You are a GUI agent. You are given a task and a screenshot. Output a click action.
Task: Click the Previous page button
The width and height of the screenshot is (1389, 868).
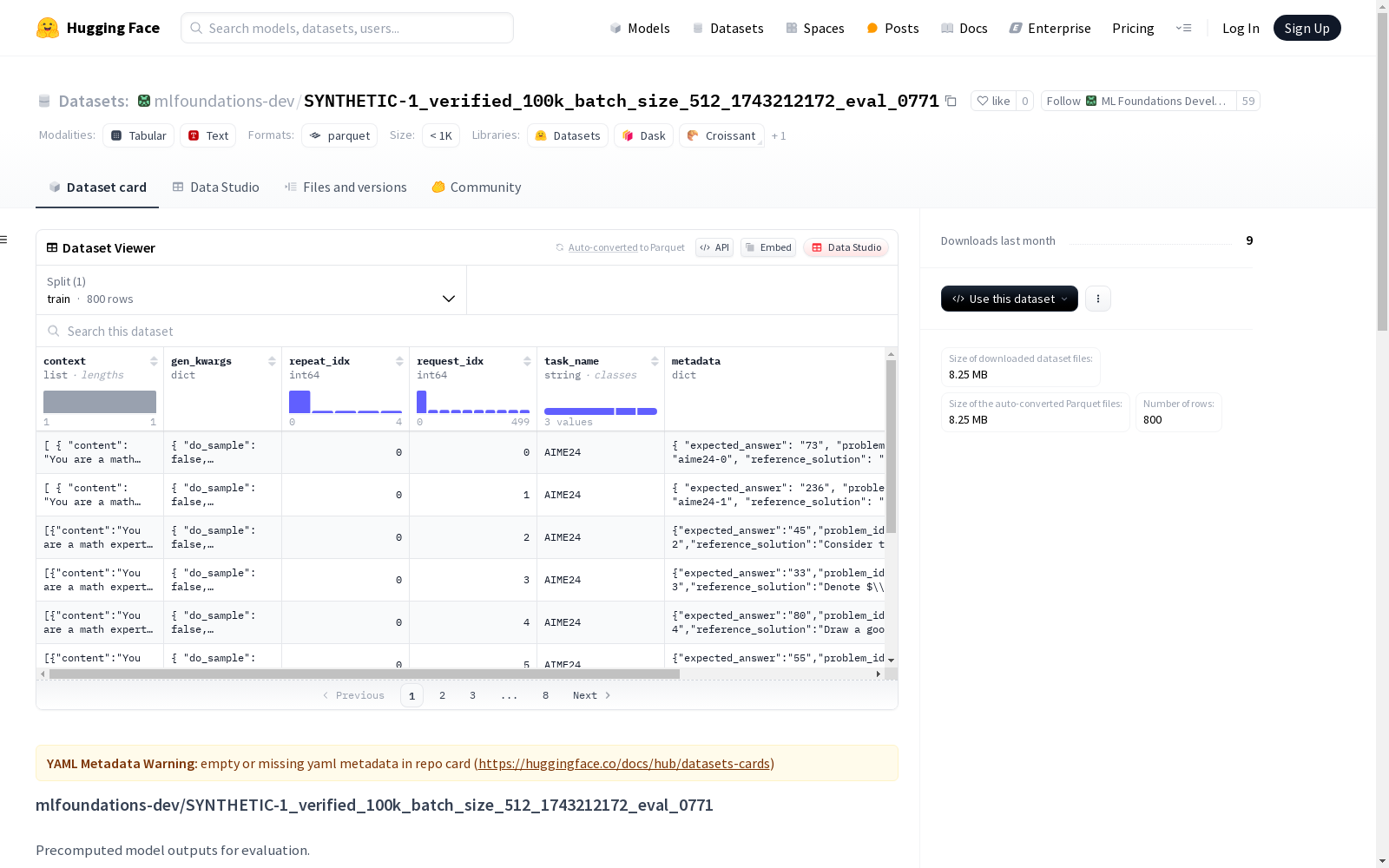pyautogui.click(x=353, y=695)
